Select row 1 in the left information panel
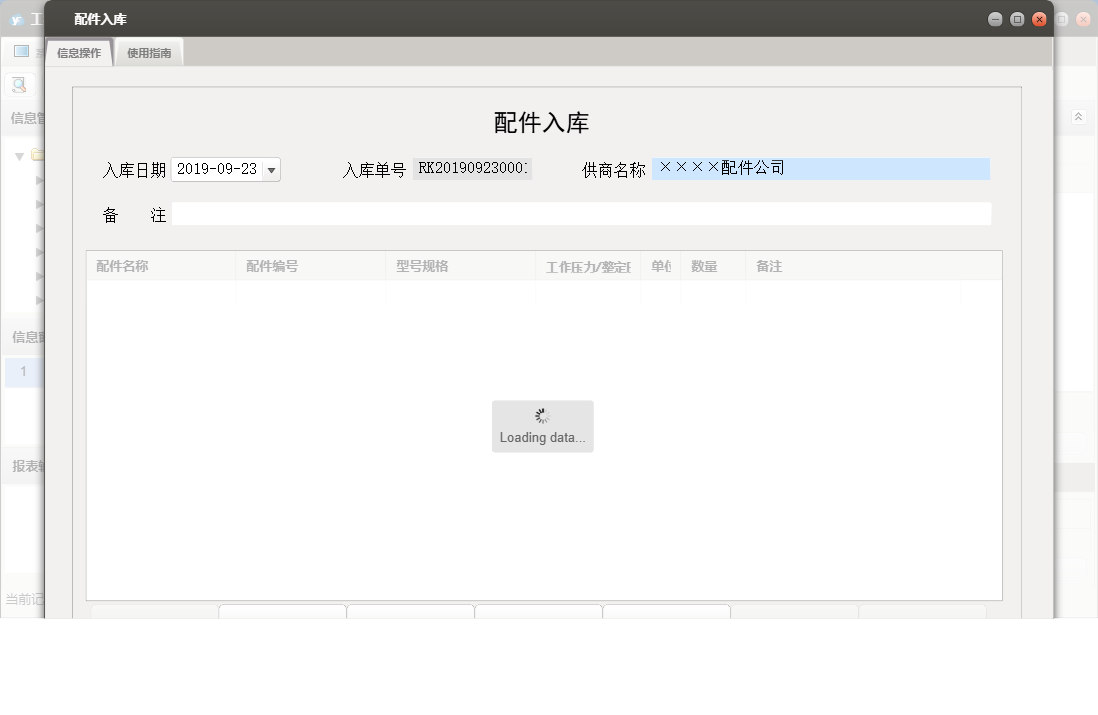The width and height of the screenshot is (1098, 715). pos(23,371)
